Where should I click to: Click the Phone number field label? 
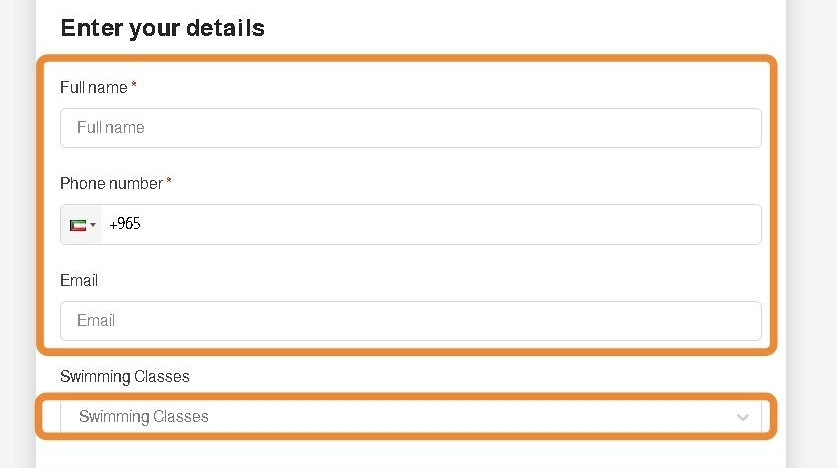pyautogui.click(x=111, y=184)
